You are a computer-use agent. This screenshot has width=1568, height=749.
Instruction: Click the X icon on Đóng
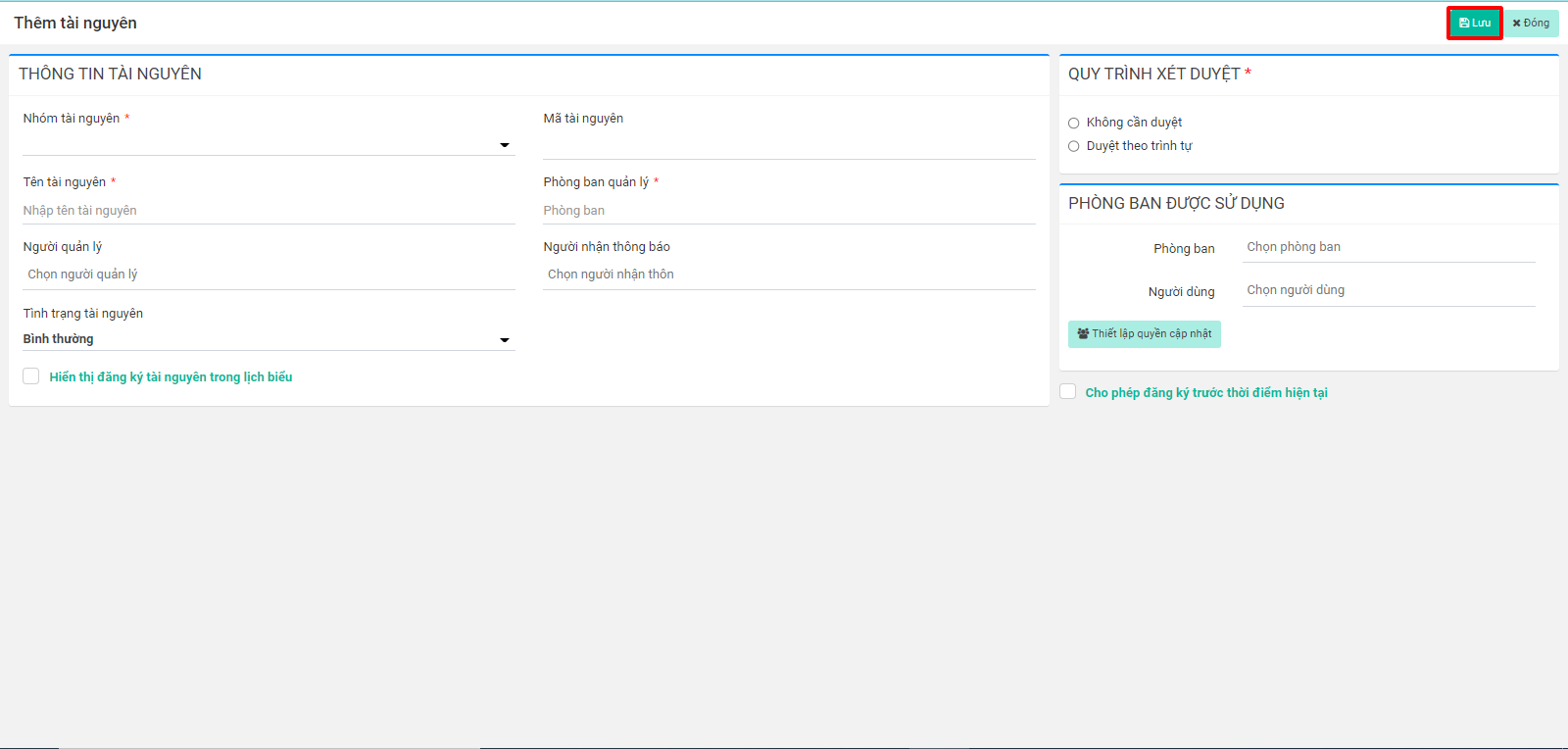[x=1516, y=23]
